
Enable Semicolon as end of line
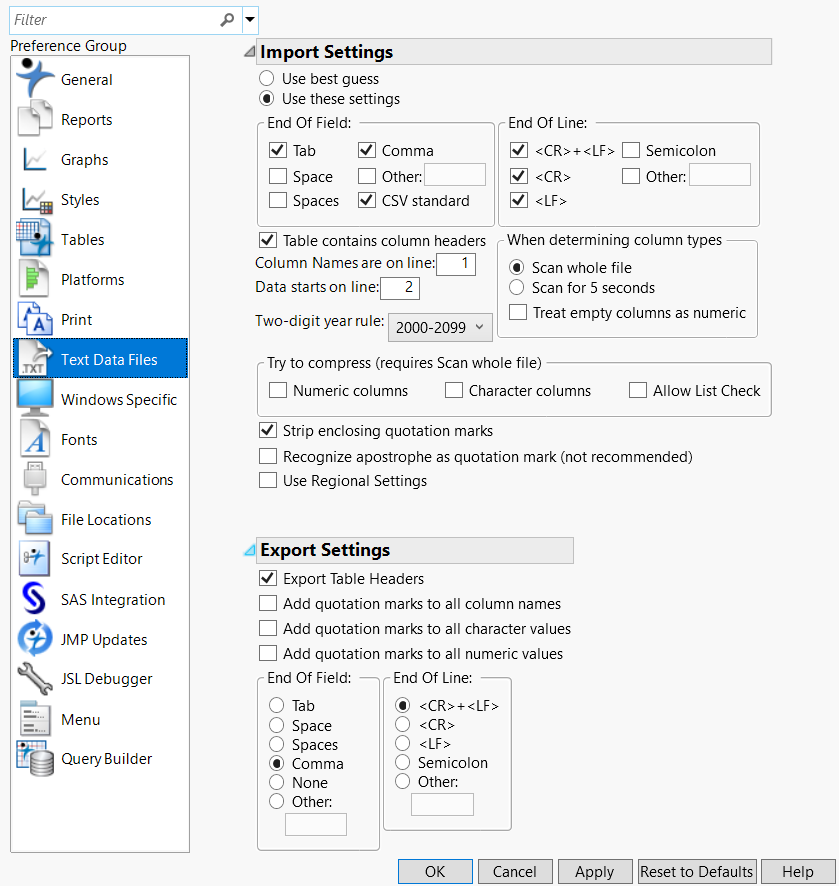pos(631,150)
